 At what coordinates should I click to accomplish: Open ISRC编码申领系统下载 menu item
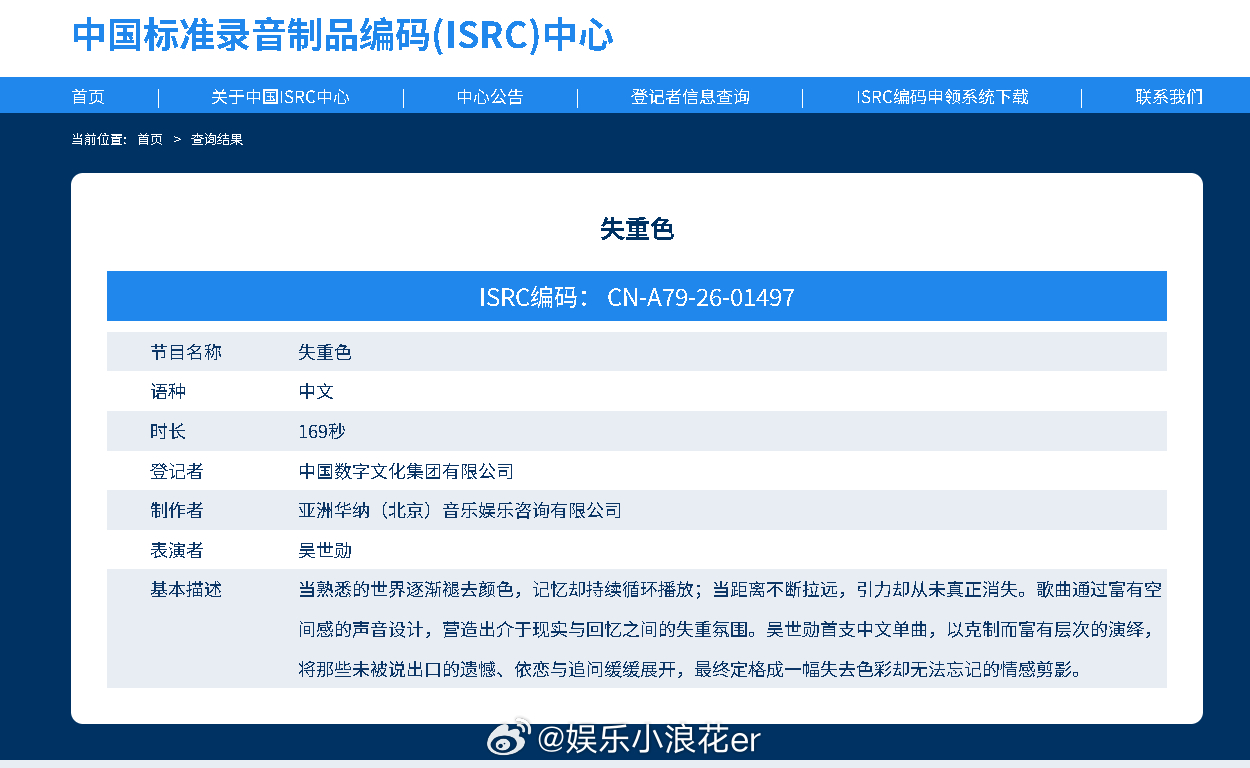[942, 97]
